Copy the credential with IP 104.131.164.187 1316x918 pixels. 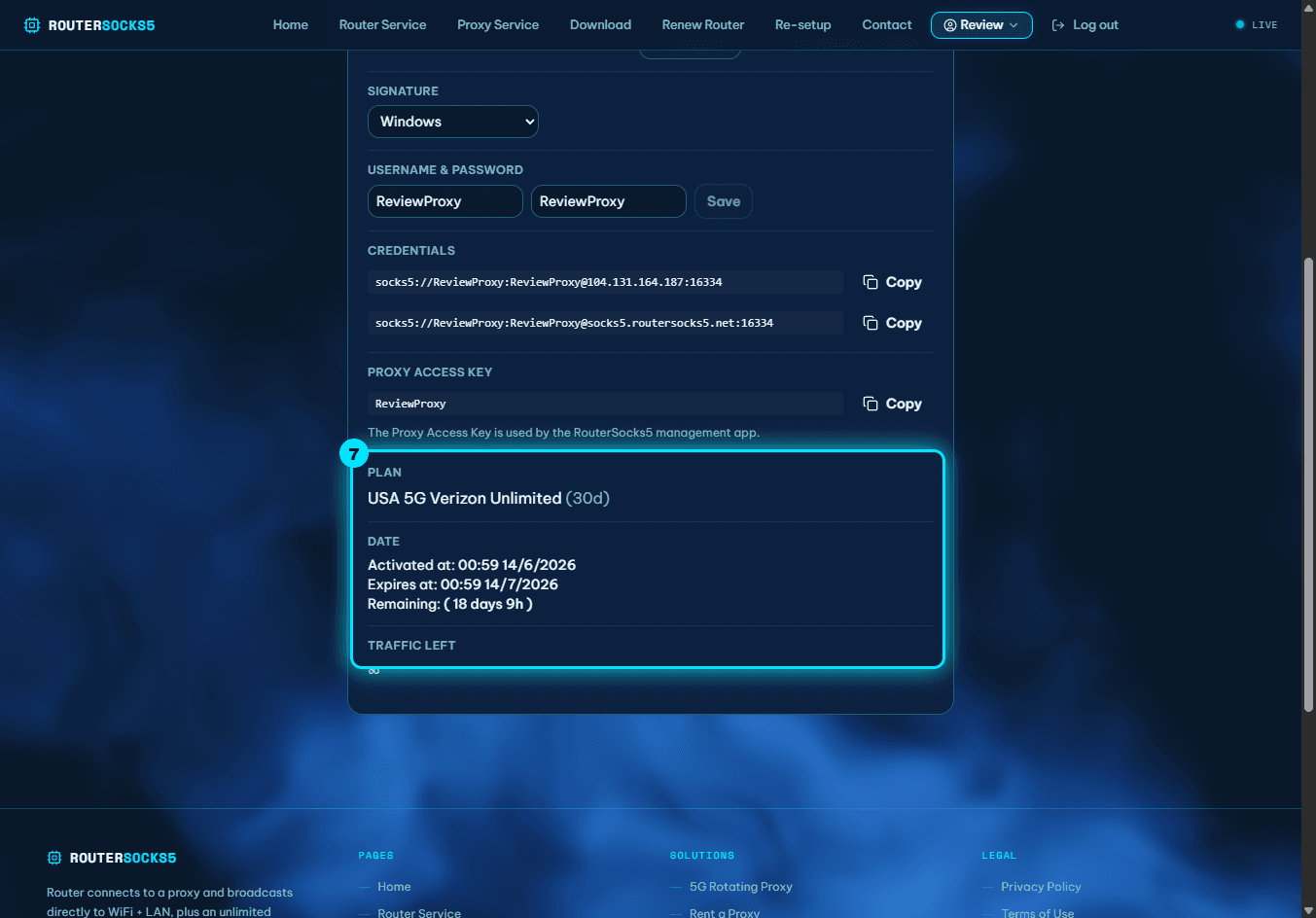(892, 282)
